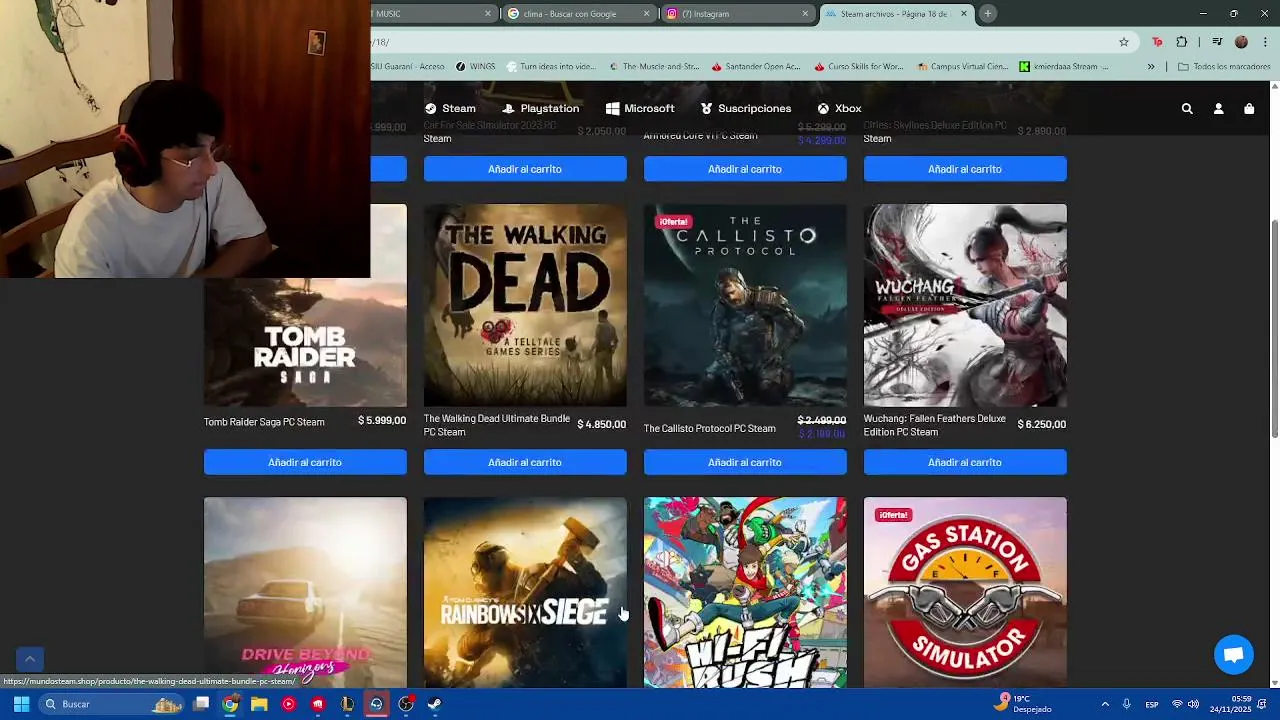Open Steam app from the taskbar
The height and width of the screenshot is (720, 1280).
[435, 704]
